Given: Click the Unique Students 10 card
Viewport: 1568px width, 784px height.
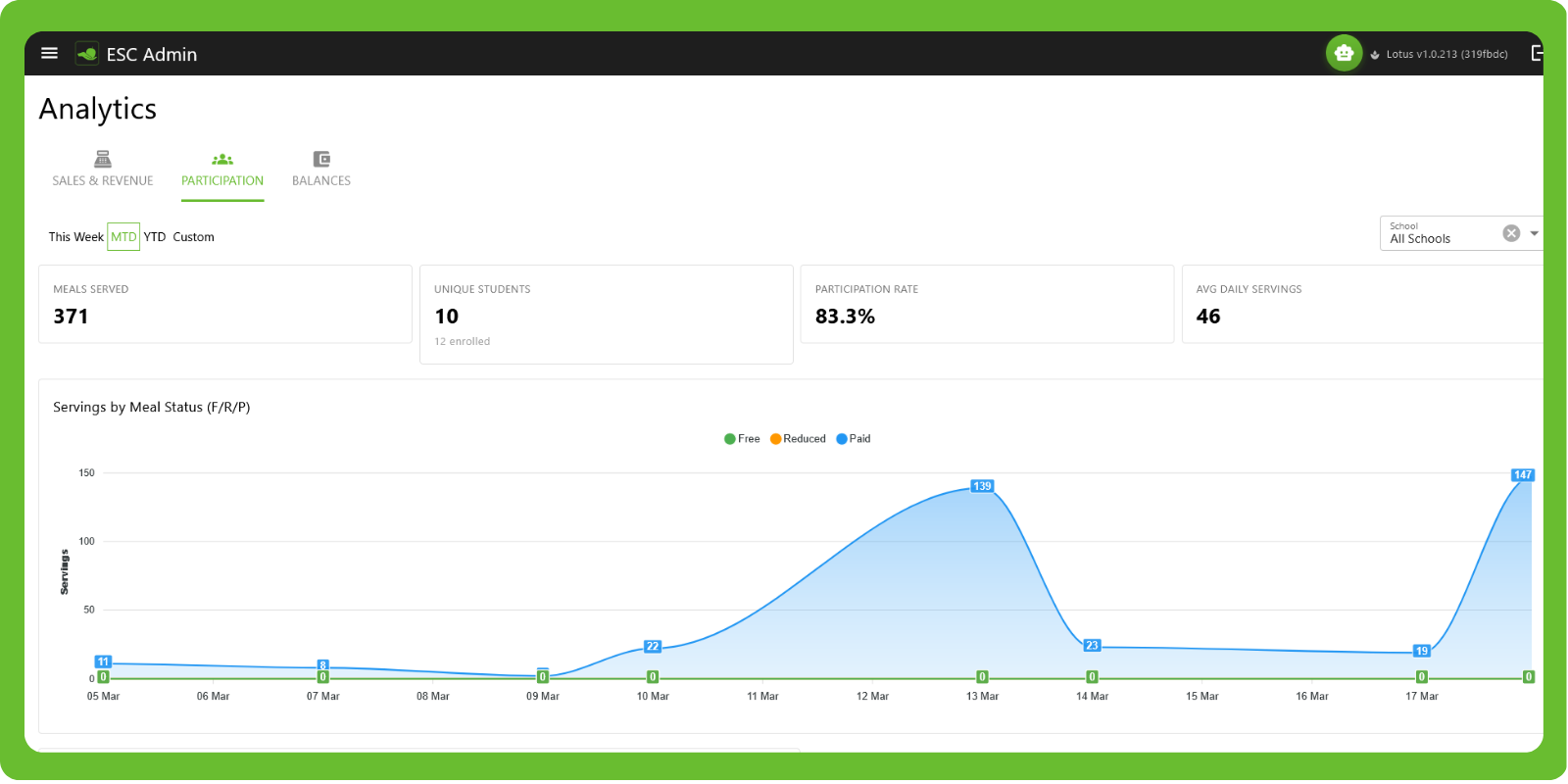Looking at the screenshot, I should 607,315.
